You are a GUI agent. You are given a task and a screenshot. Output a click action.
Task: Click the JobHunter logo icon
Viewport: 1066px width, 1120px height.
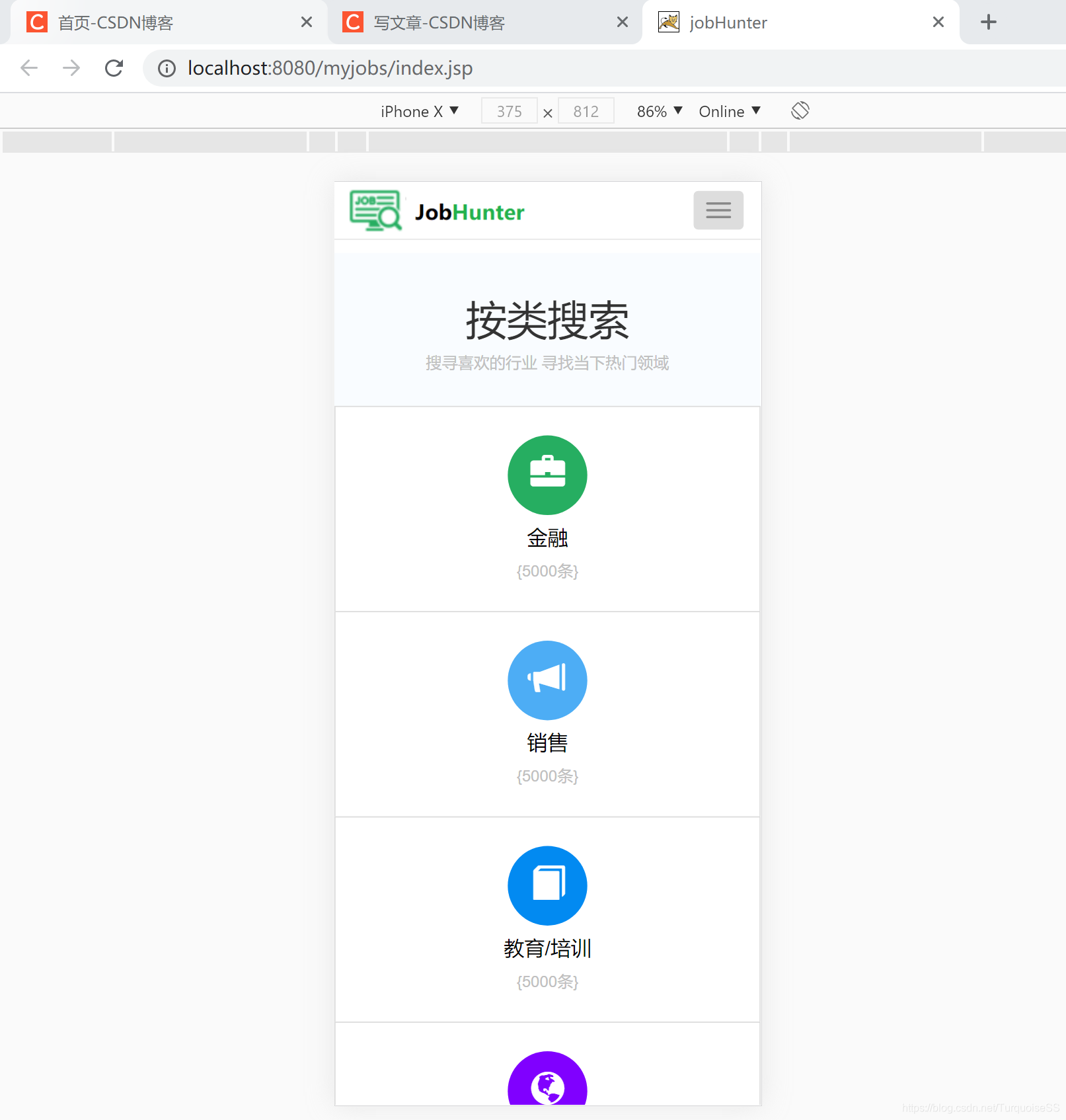click(375, 210)
